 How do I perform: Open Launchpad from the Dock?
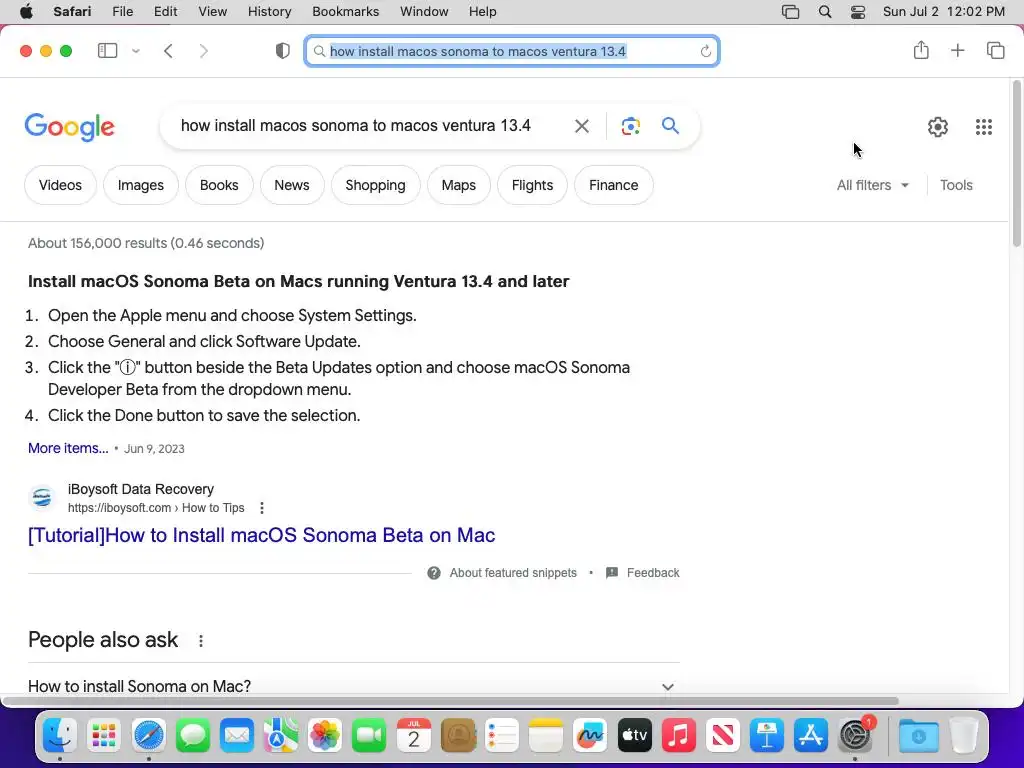pos(104,736)
